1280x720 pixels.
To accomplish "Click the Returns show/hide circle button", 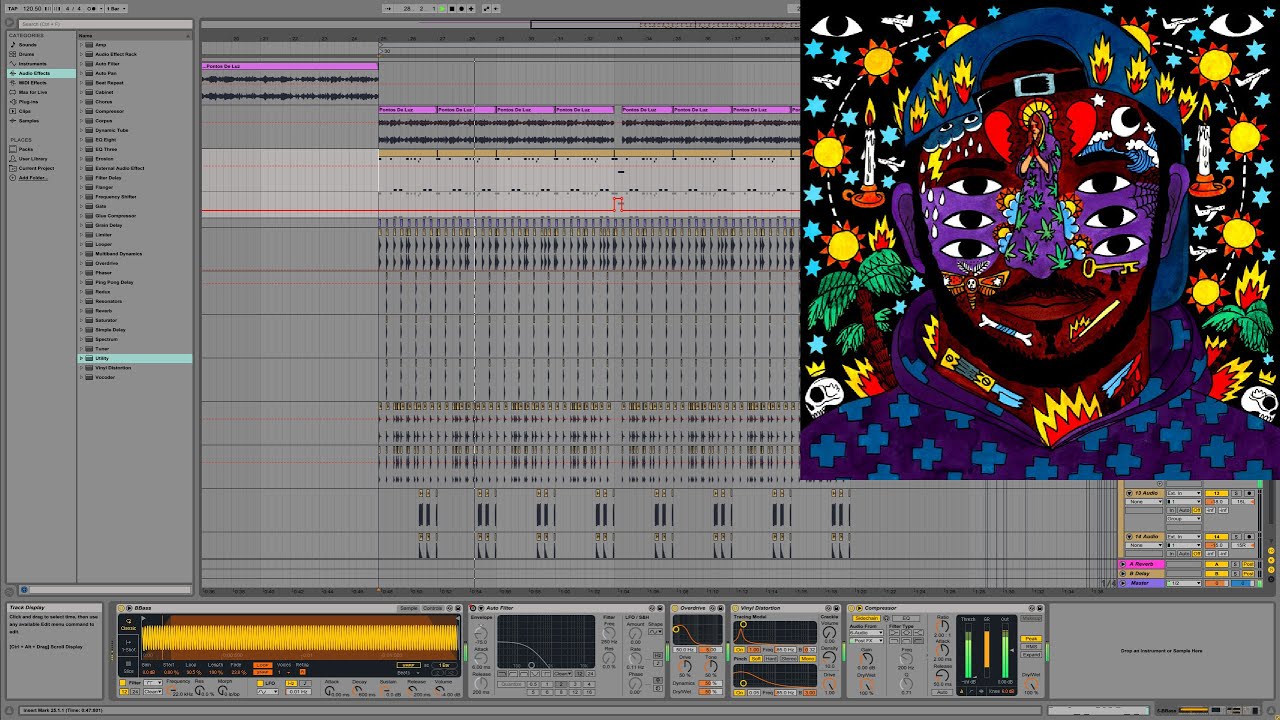I will coord(1271,561).
